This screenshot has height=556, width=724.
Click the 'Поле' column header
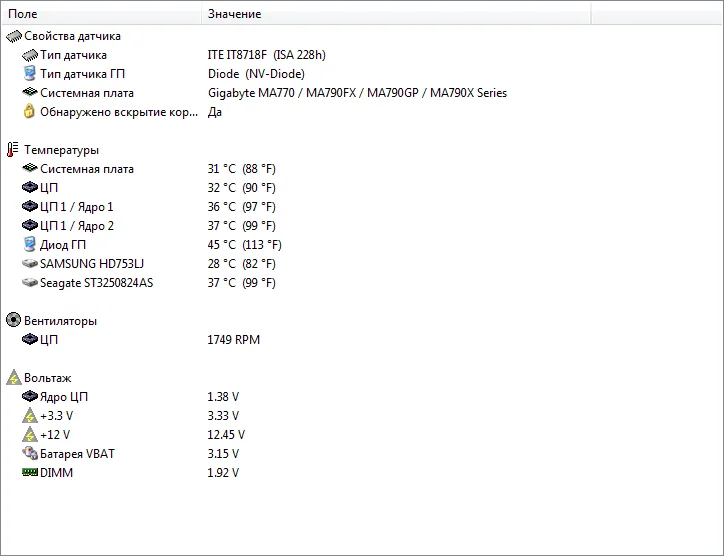(101, 14)
